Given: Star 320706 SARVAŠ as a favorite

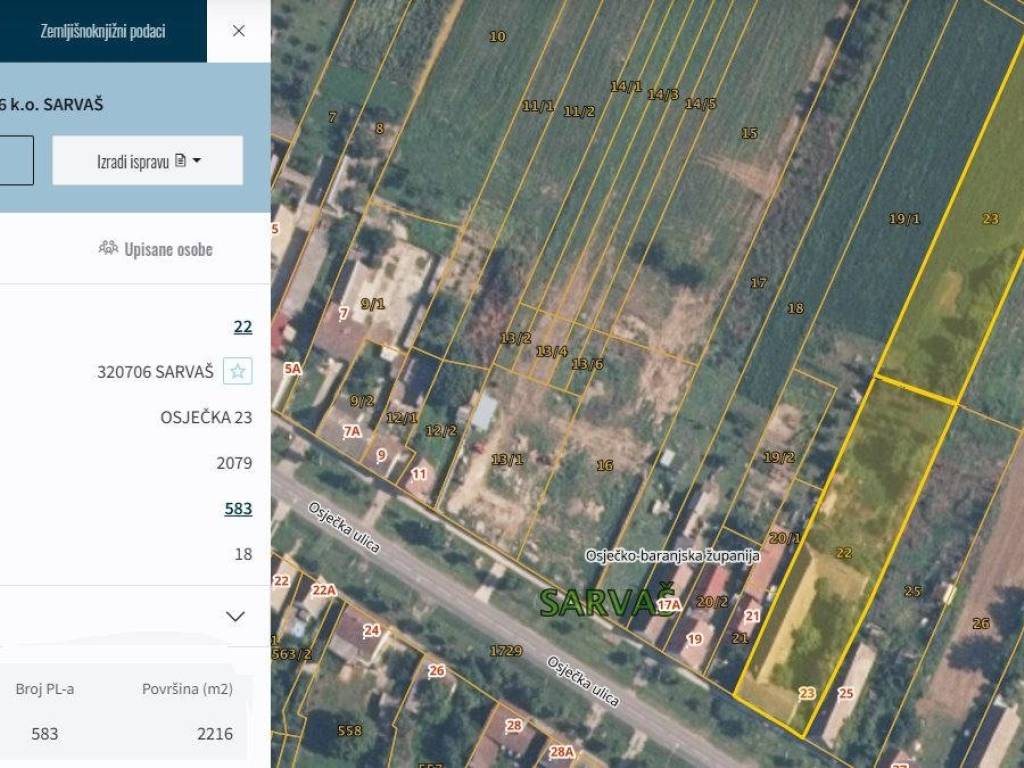Looking at the screenshot, I should 237,372.
